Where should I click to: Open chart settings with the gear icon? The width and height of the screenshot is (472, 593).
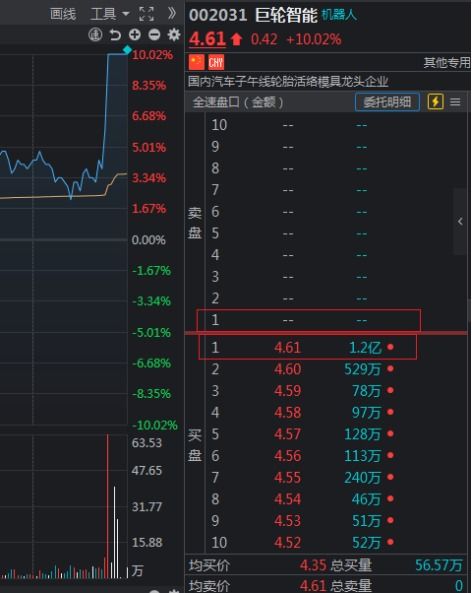tap(174, 35)
